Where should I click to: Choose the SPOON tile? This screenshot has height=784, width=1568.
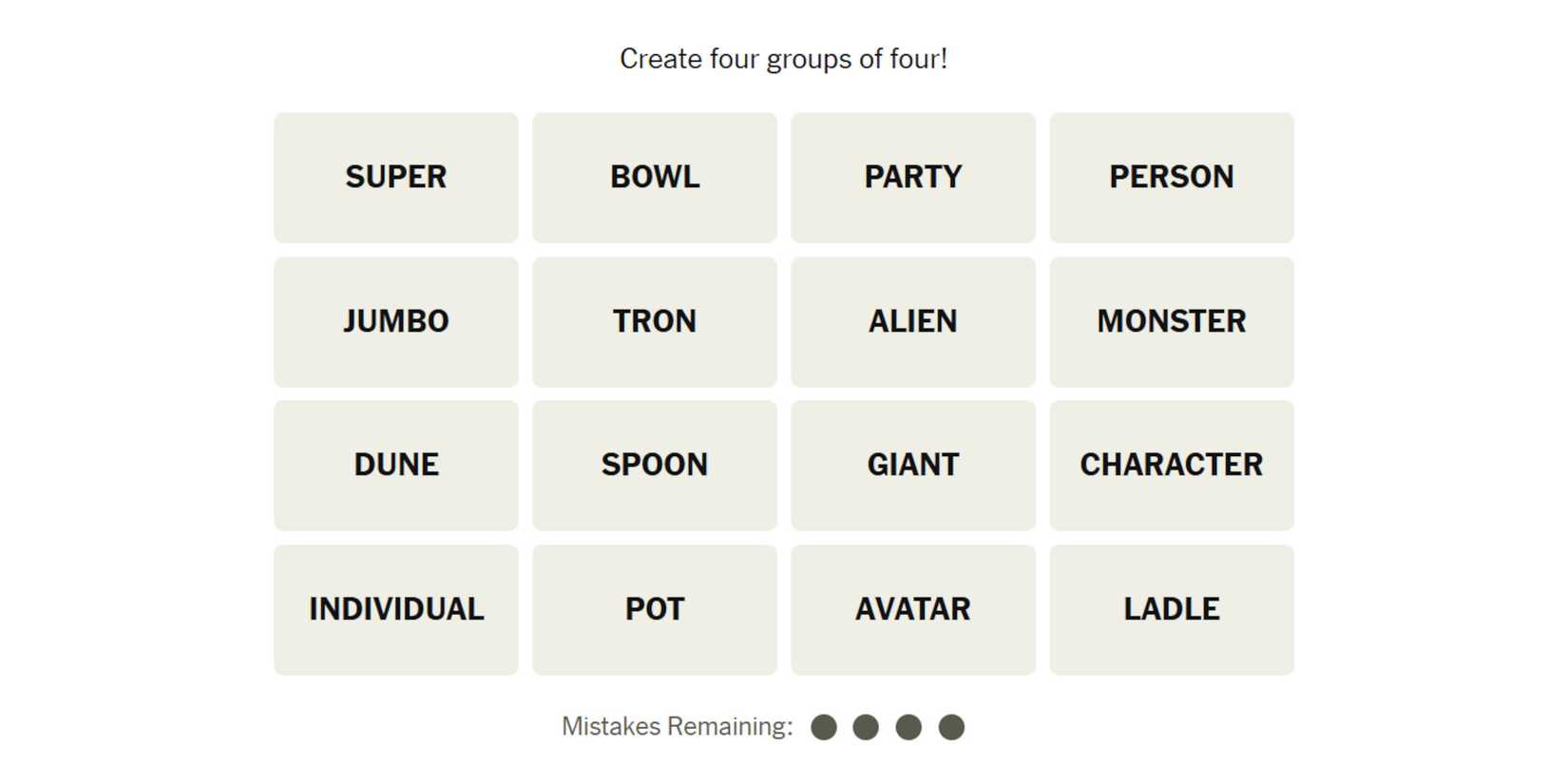pos(654,465)
